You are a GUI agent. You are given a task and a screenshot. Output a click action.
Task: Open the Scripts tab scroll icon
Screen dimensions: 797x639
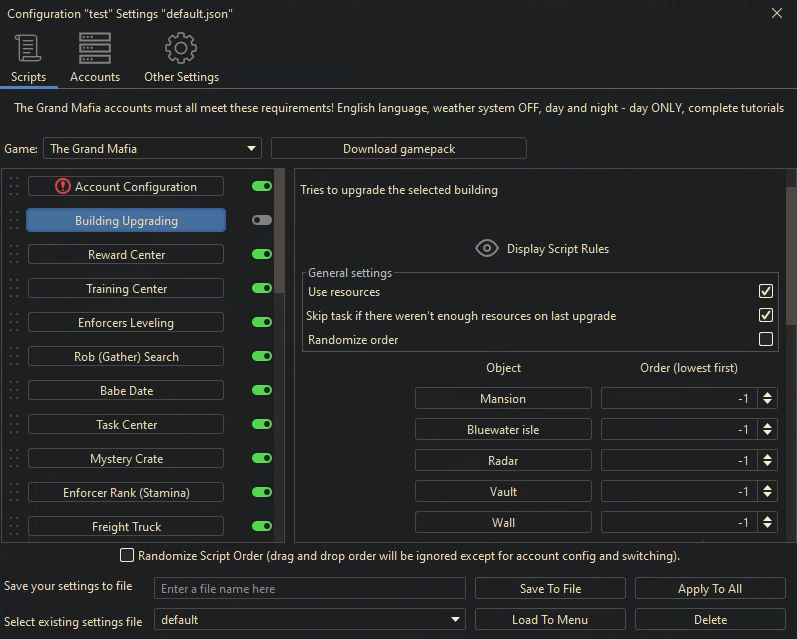coord(28,48)
